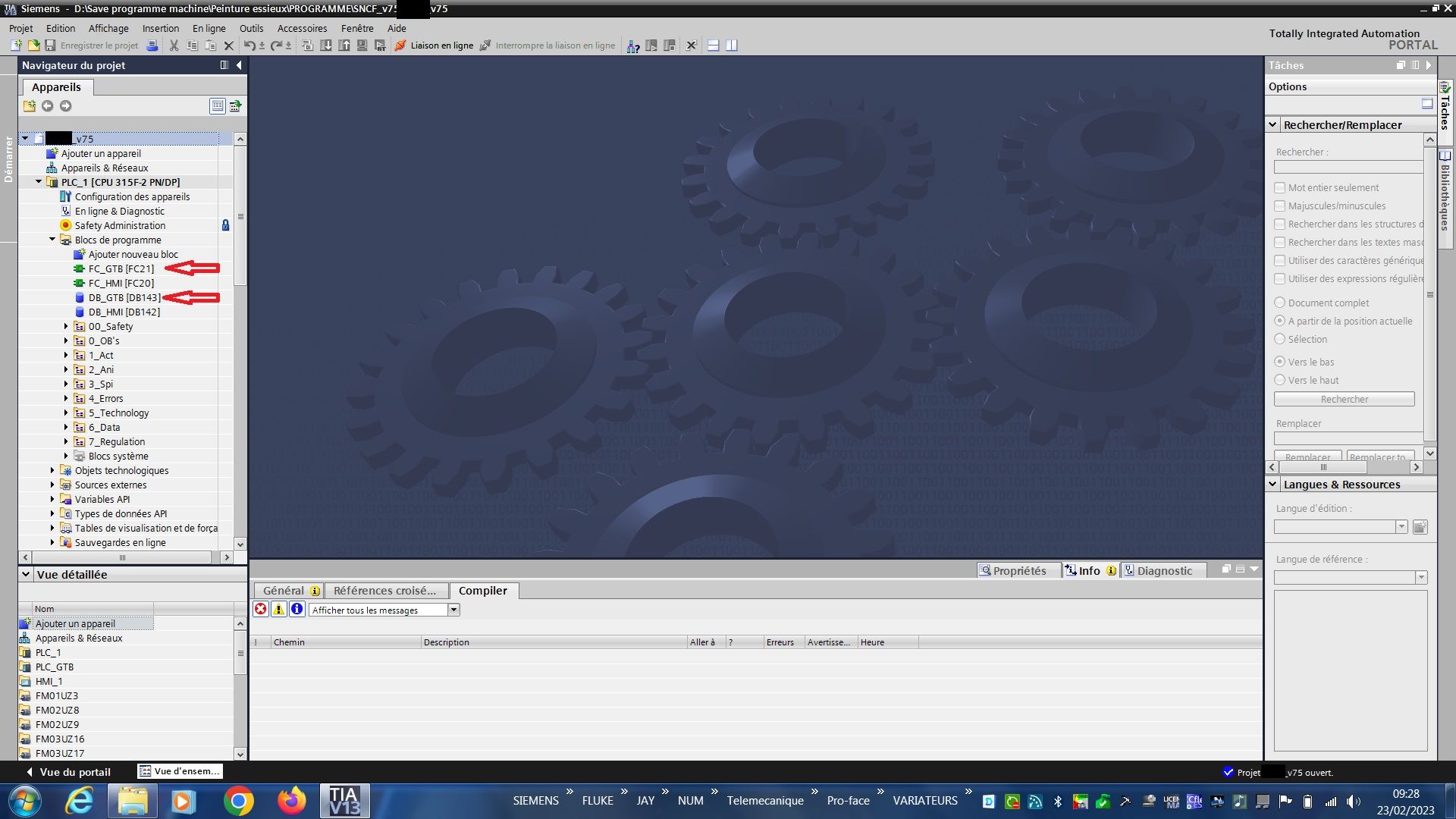Click the Liaison en ligne toolbar button
Image resolution: width=1456 pixels, height=819 pixels.
tap(435, 45)
